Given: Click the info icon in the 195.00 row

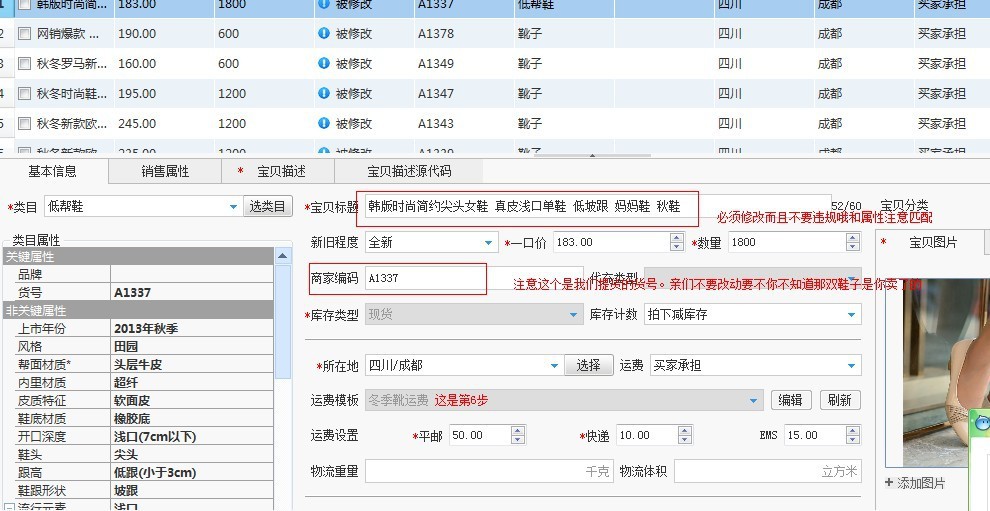Looking at the screenshot, I should [323, 94].
